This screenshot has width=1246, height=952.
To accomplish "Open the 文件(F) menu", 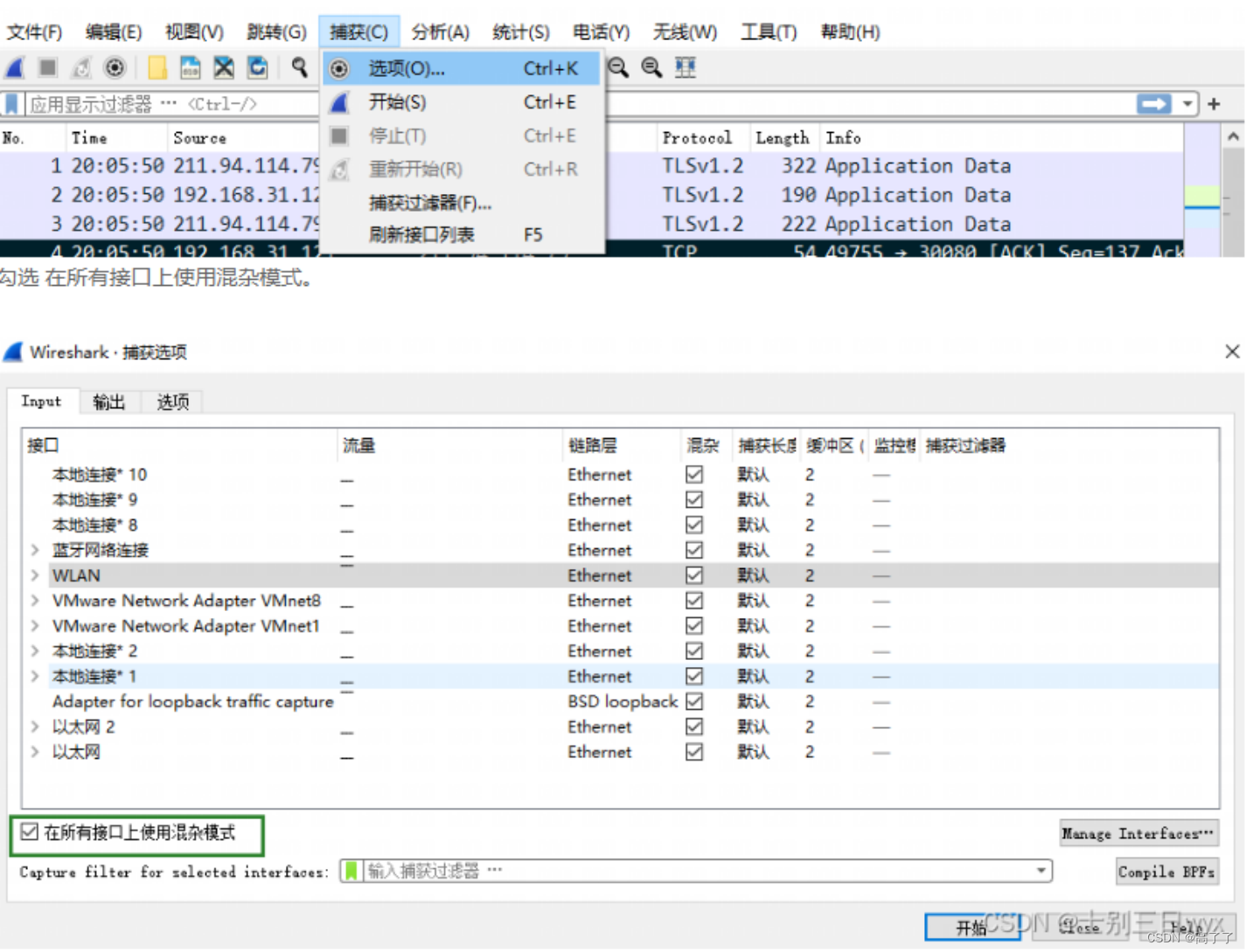I will click(34, 32).
